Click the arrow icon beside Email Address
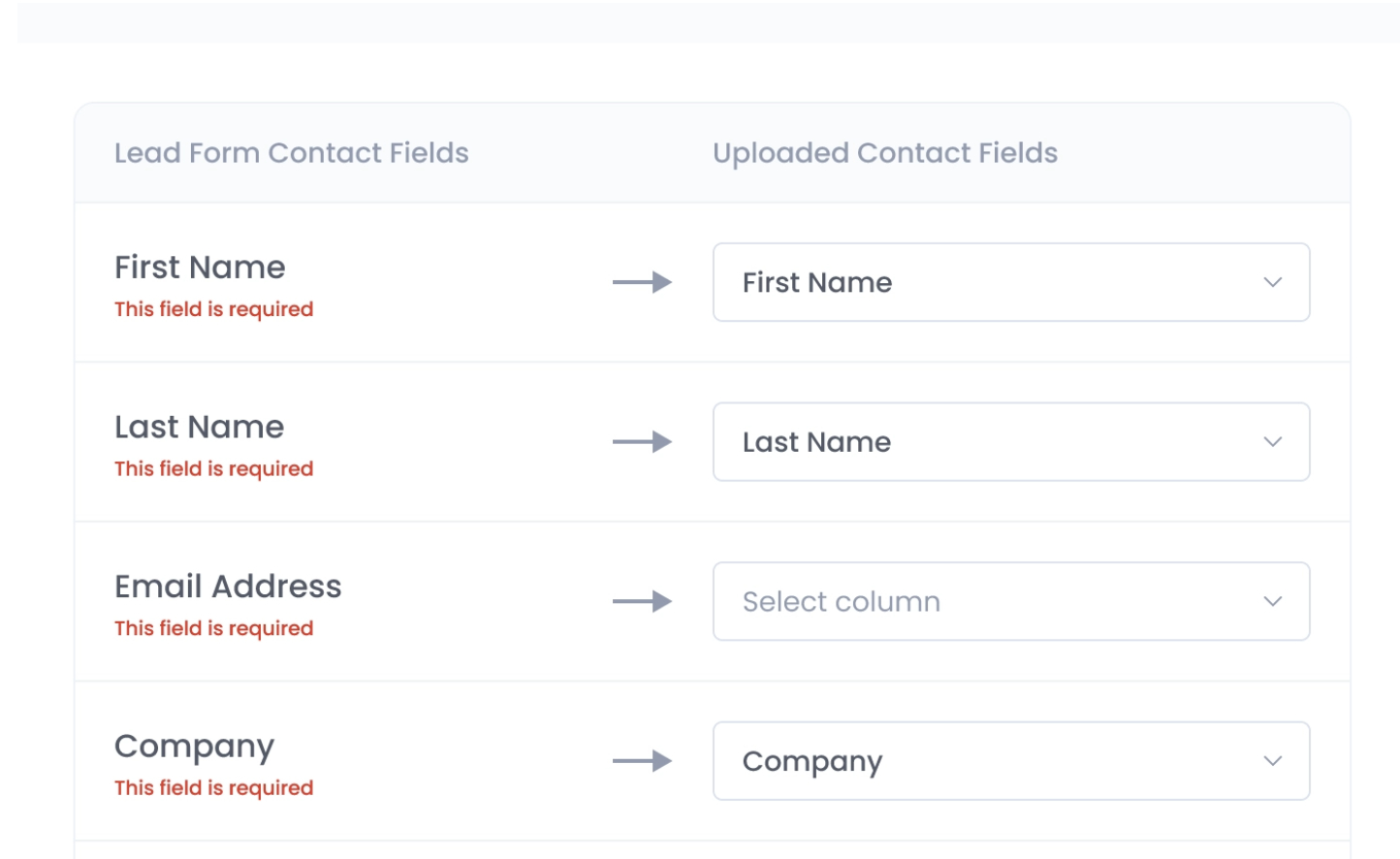1400x859 pixels. click(642, 601)
